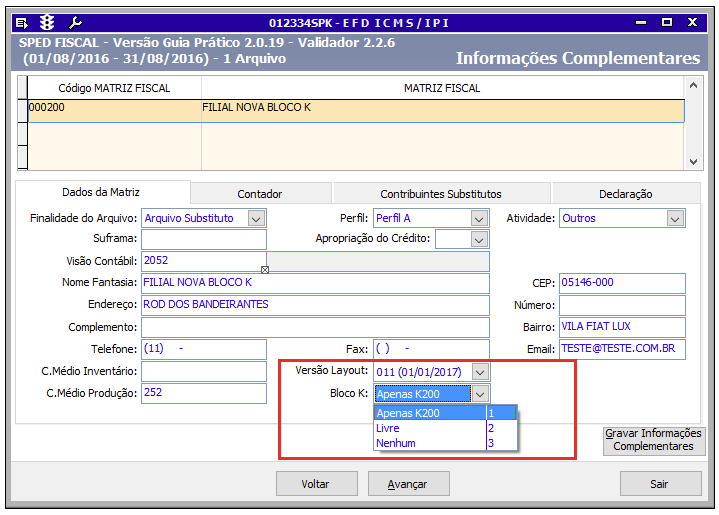
Task: Open the Versão Layout dropdown arrow
Action: 480,372
